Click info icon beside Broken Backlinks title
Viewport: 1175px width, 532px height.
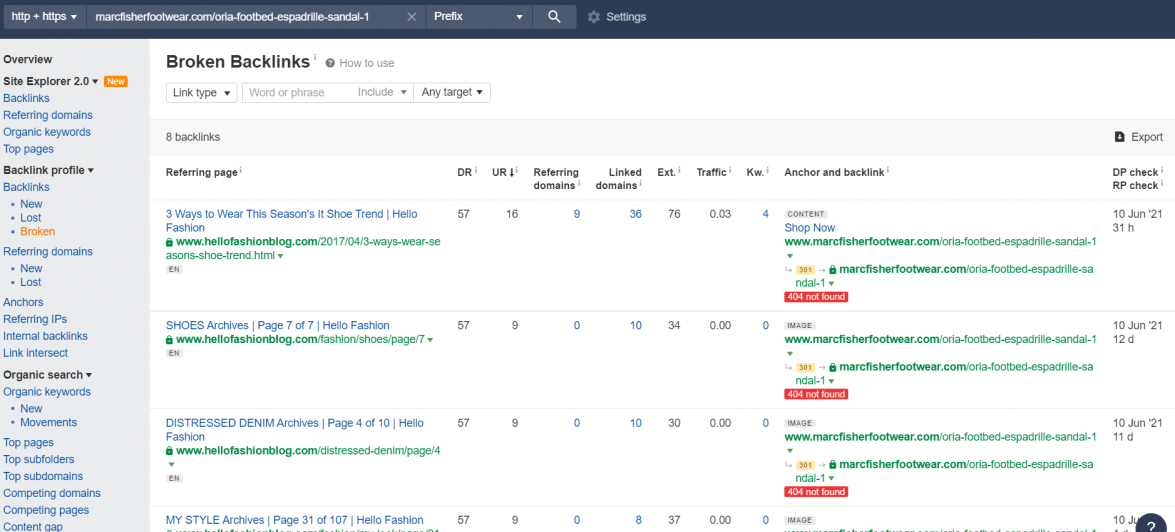point(315,57)
